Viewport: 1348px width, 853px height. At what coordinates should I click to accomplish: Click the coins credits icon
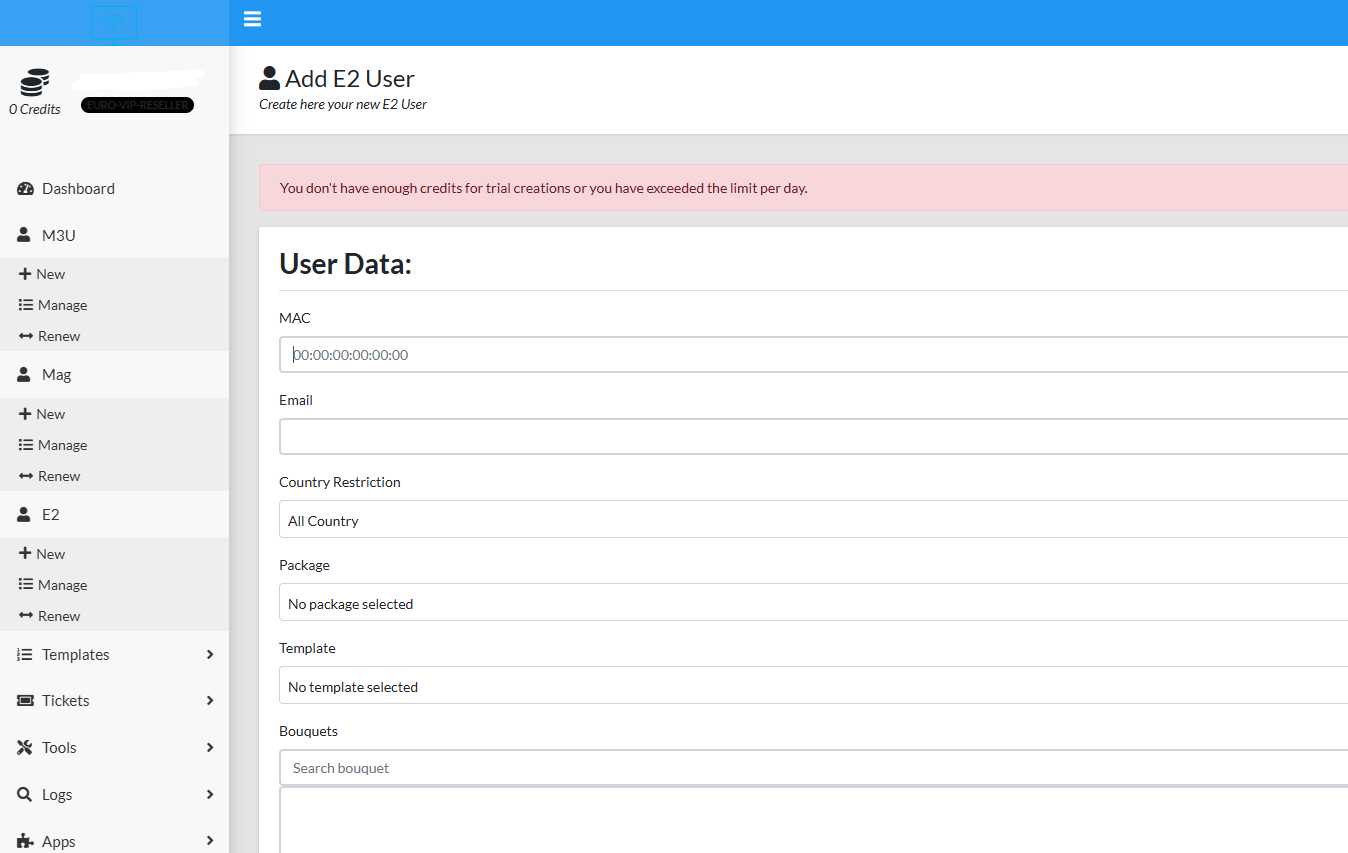pyautogui.click(x=35, y=83)
